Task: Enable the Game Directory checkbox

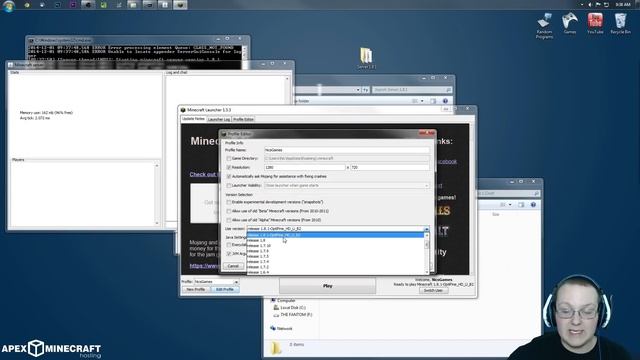Action: 229,158
